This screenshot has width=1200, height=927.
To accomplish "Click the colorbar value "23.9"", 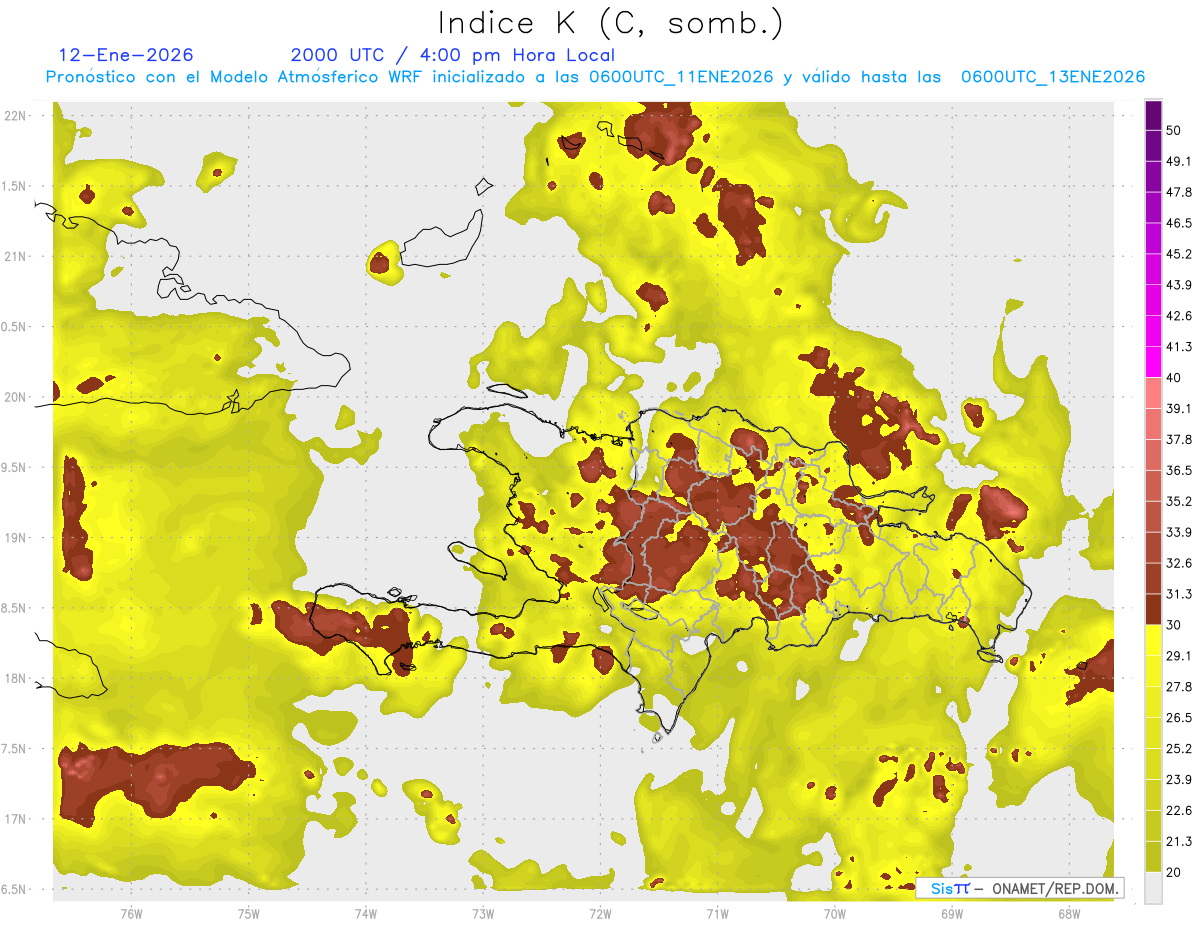I will (x=1179, y=780).
